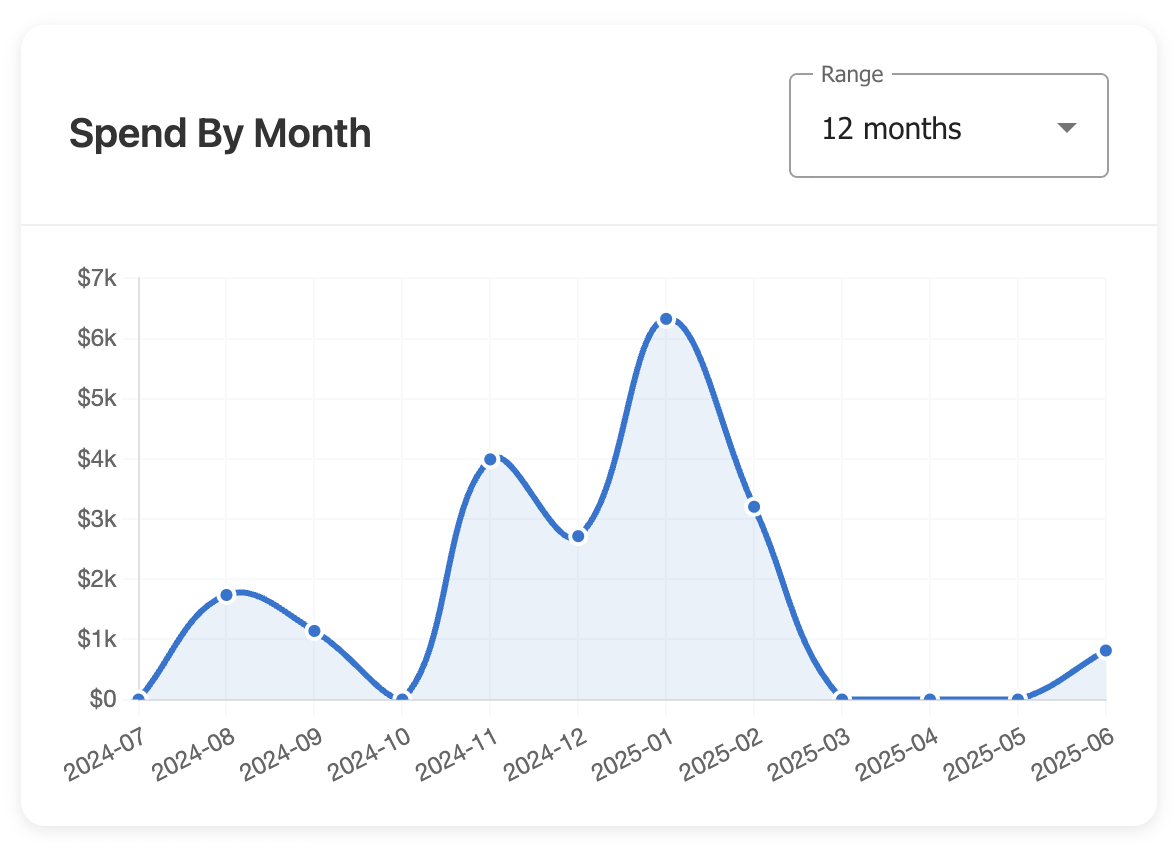Select the 2025-06 data point
The image size is (1176, 844).
click(x=1106, y=651)
